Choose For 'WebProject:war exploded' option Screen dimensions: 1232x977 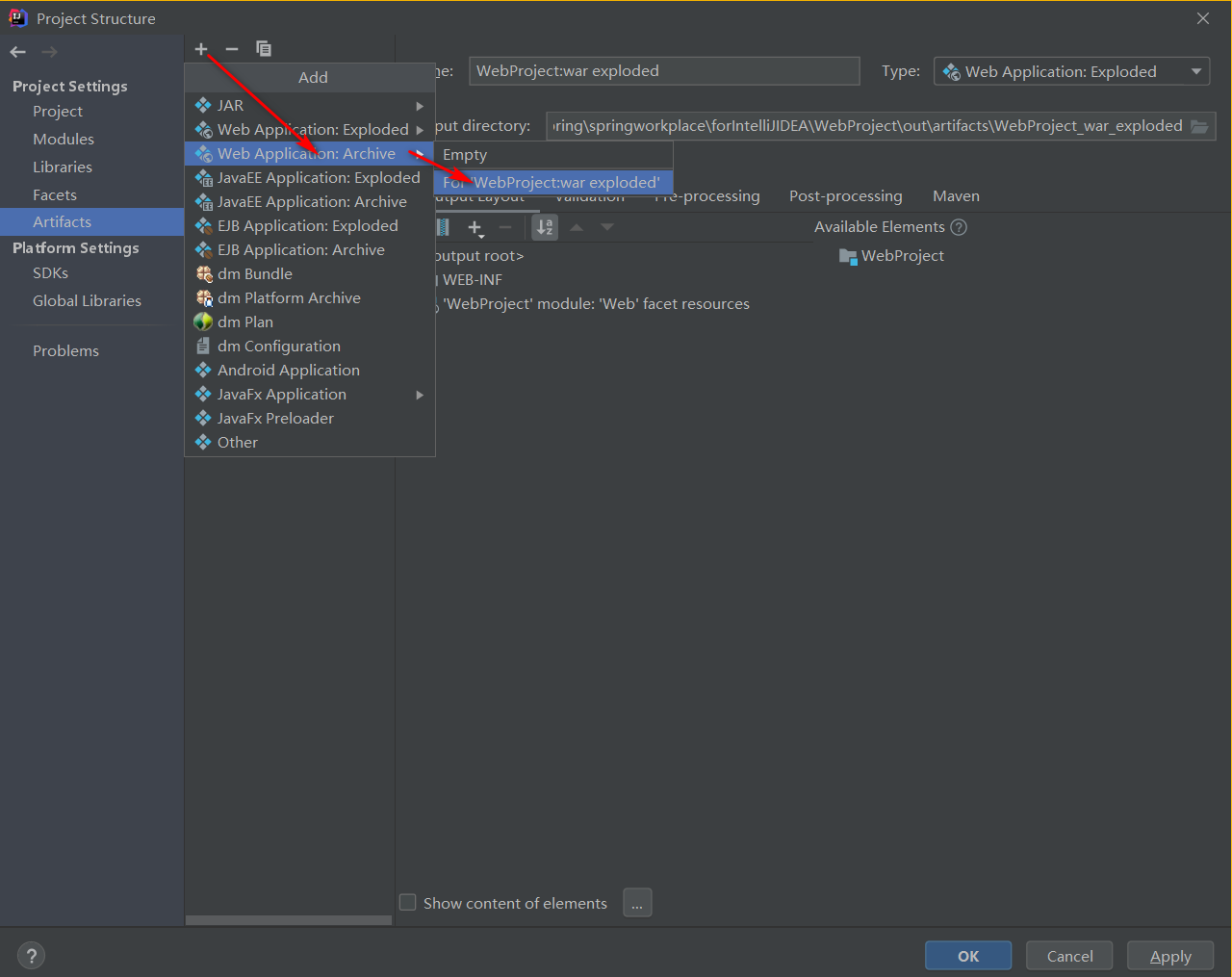click(553, 182)
